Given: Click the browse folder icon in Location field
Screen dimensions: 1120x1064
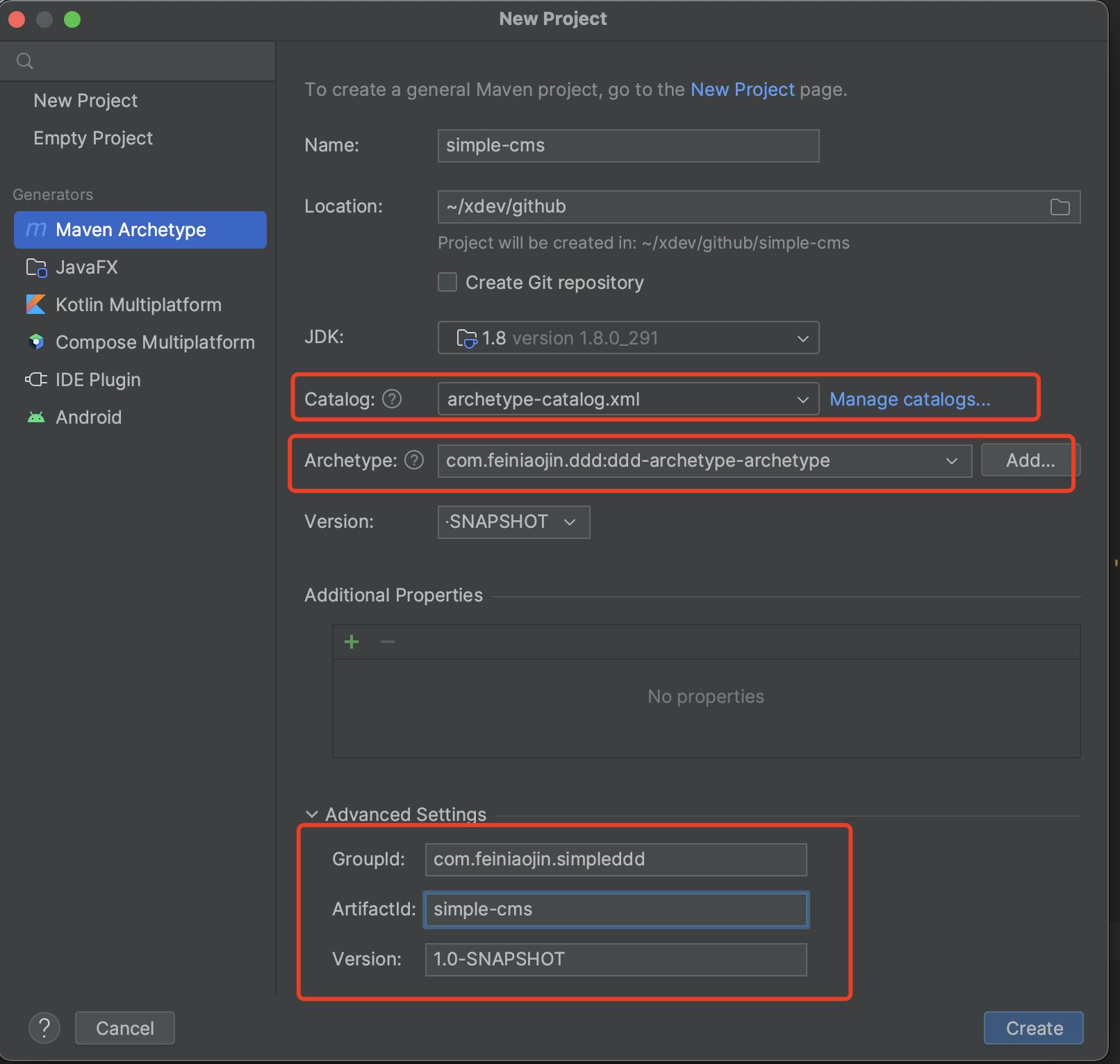Looking at the screenshot, I should pyautogui.click(x=1060, y=207).
